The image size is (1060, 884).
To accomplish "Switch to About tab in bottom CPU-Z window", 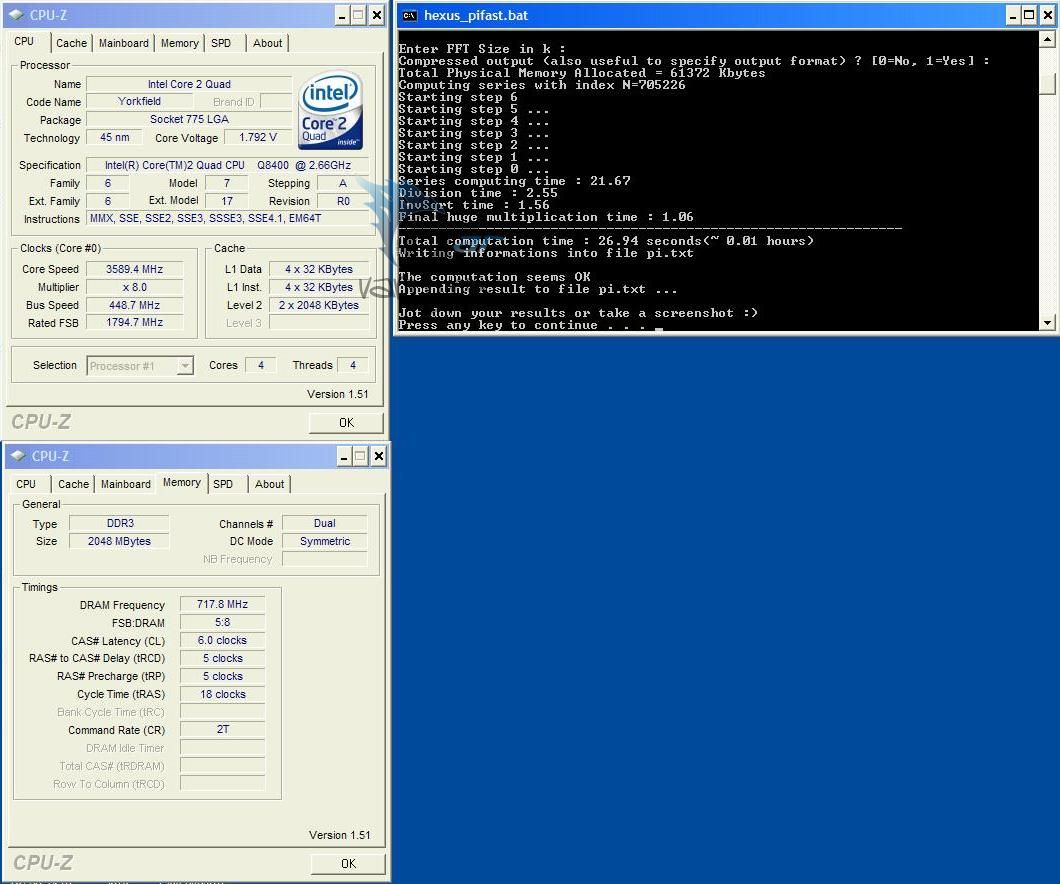I will pos(270,484).
